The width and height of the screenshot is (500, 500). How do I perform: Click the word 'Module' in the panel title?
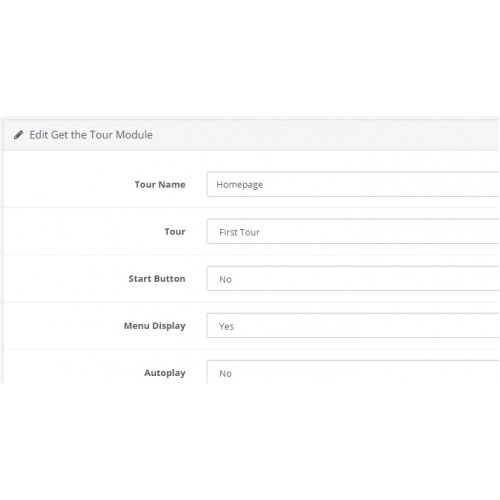pos(134,135)
